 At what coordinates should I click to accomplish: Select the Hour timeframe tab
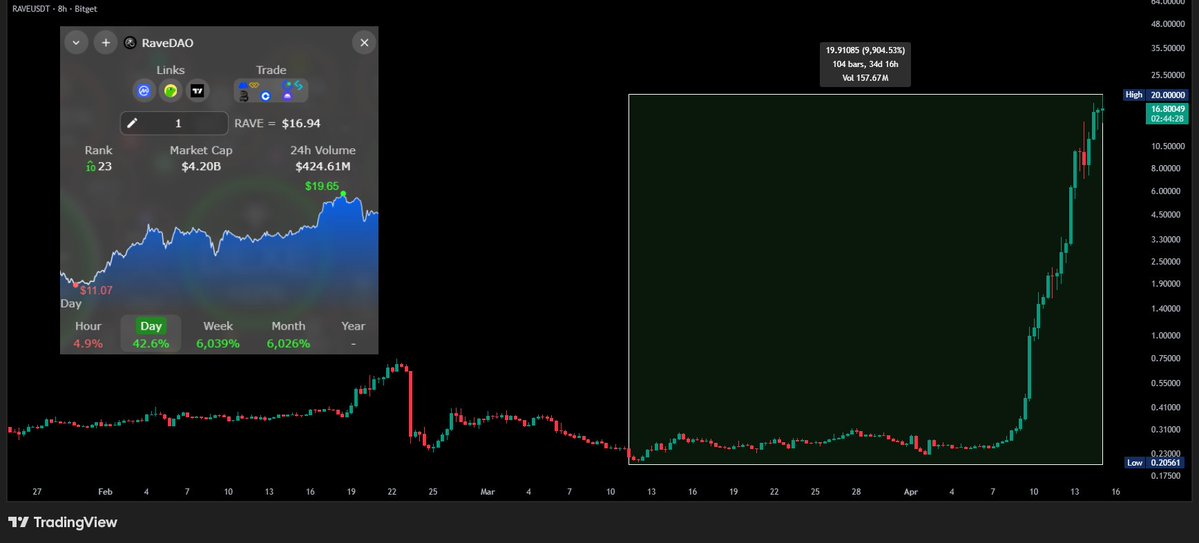[x=88, y=334]
